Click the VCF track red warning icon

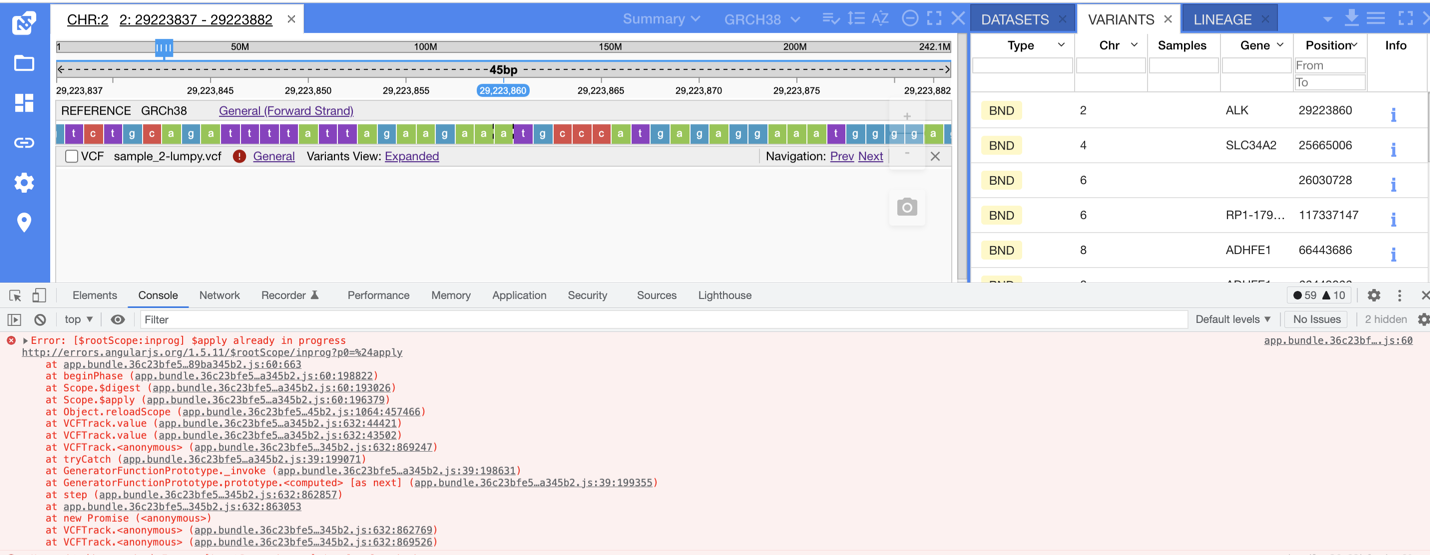(x=239, y=157)
